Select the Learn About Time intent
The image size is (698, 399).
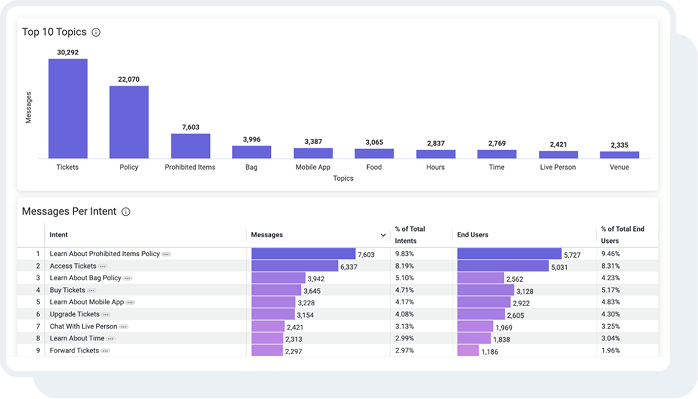tap(77, 338)
